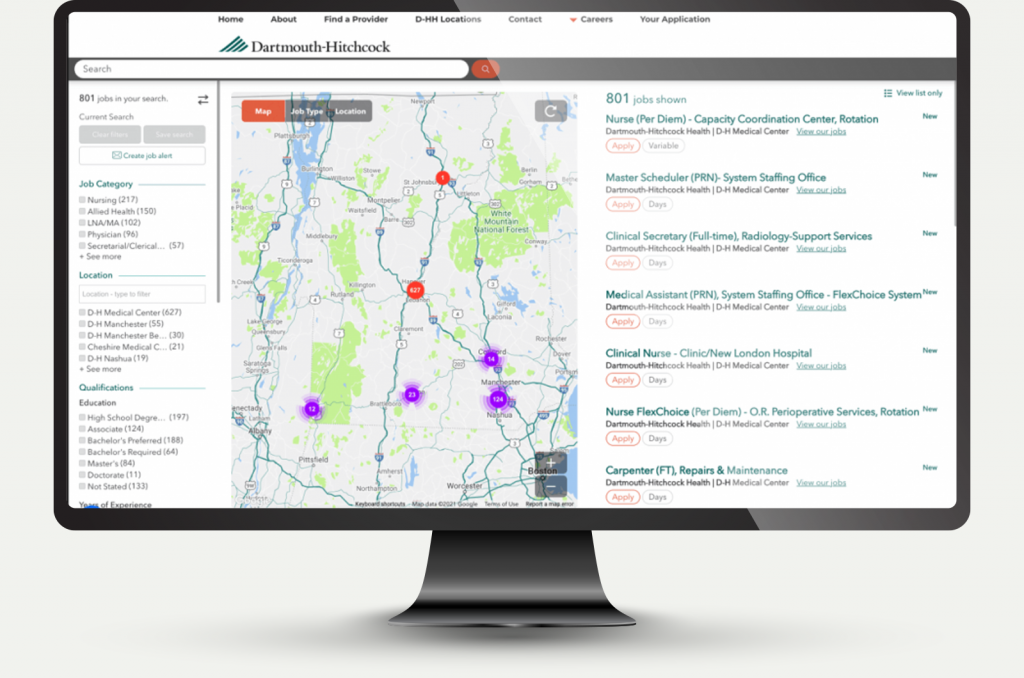Image resolution: width=1024 pixels, height=678 pixels.
Task: Check the Allied Health (150) filter
Action: point(82,212)
